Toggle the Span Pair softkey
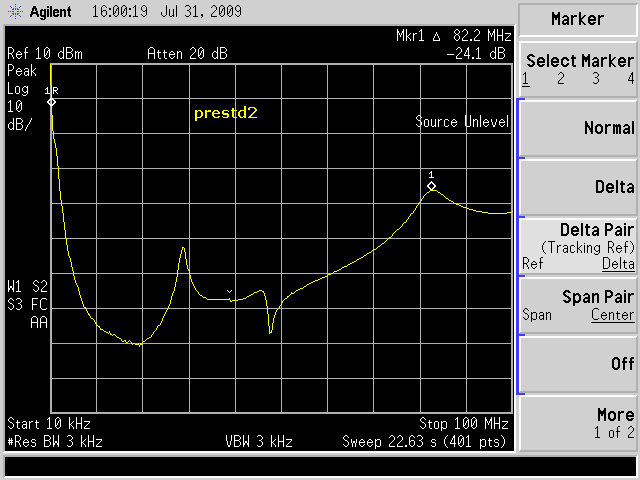Image resolution: width=640 pixels, height=480 pixels. pos(578,306)
